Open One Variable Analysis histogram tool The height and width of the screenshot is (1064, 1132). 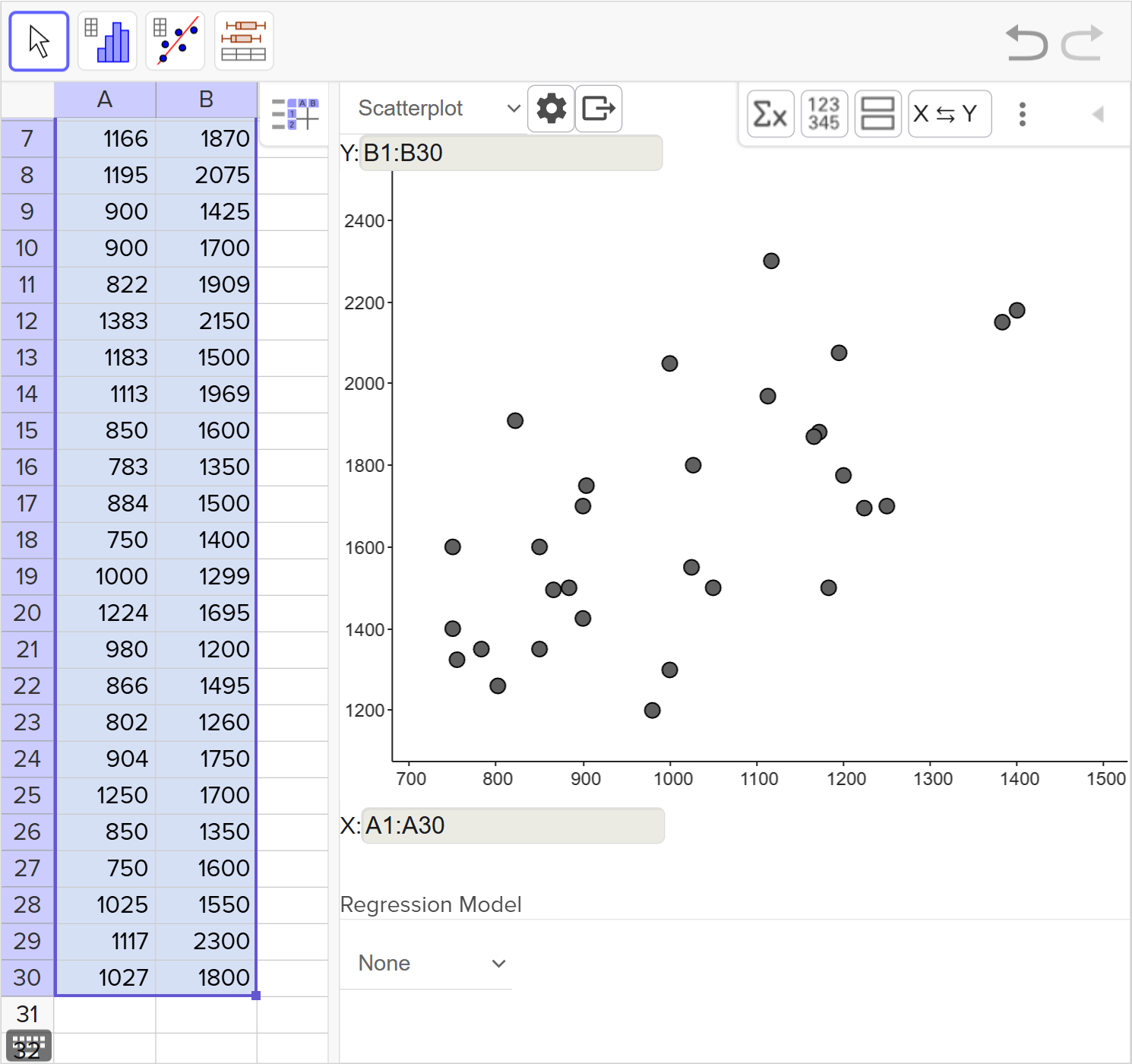coord(107,41)
